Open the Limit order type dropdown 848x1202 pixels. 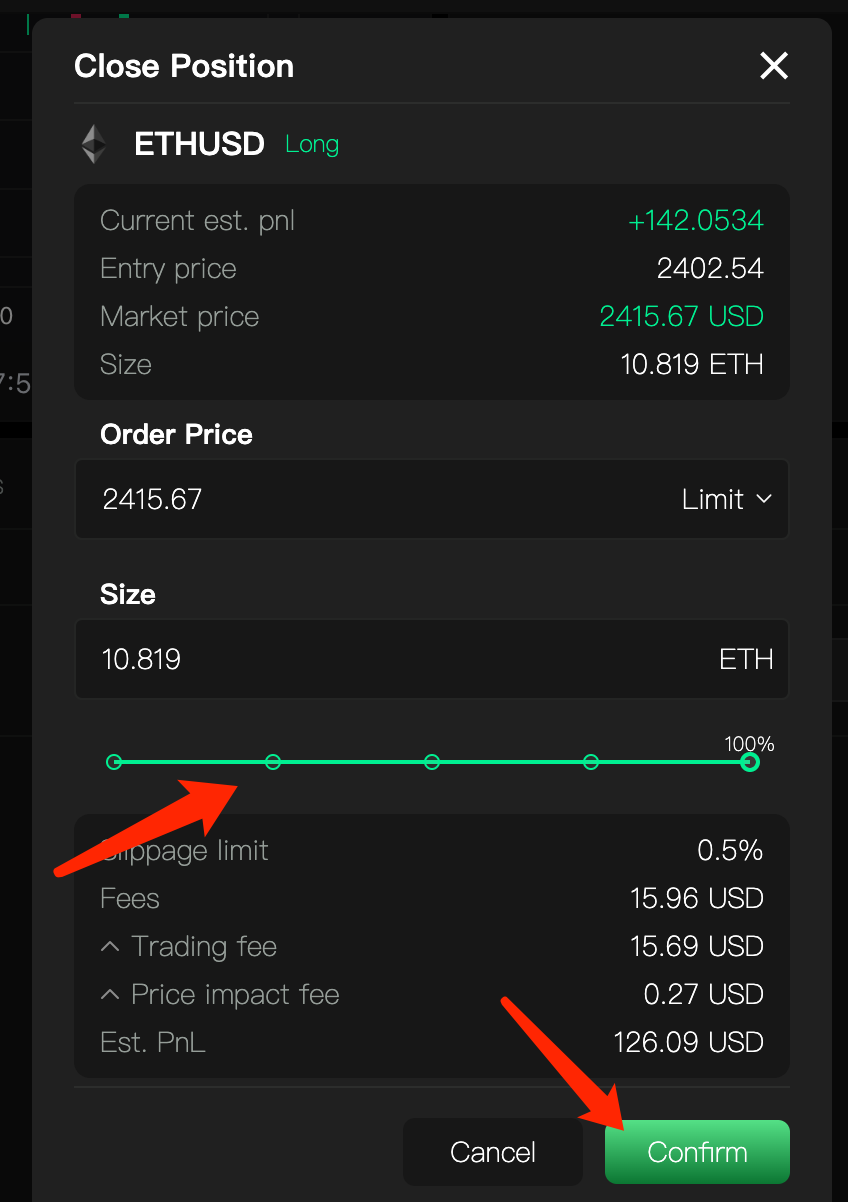[727, 499]
